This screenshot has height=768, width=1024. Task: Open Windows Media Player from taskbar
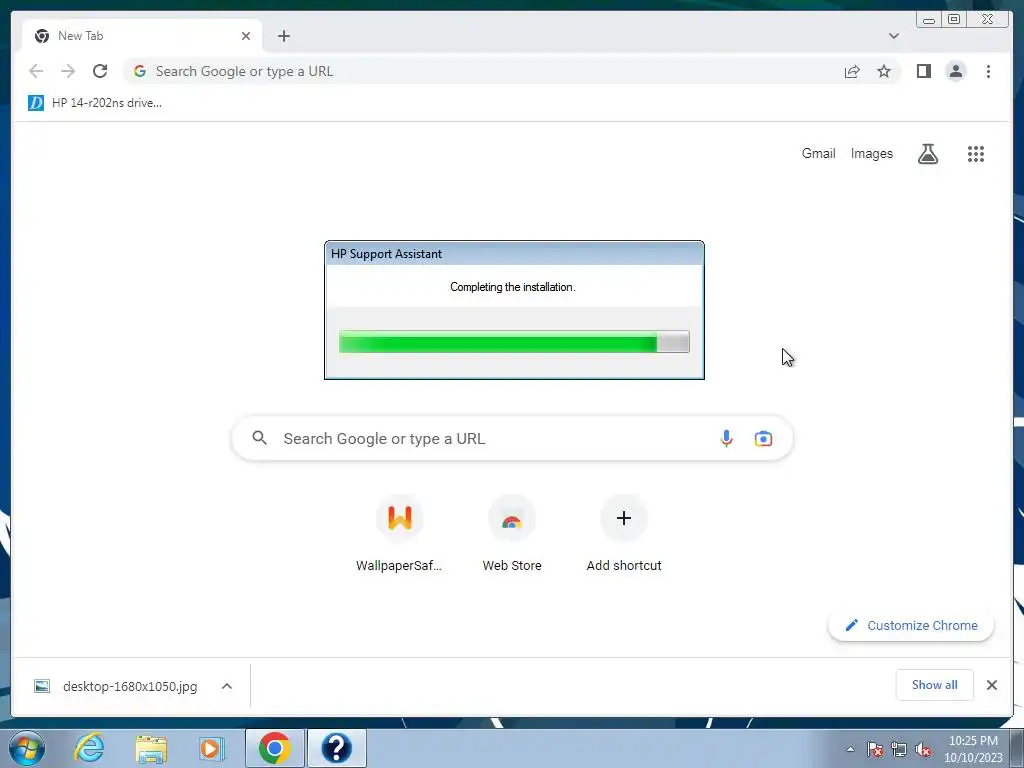(212, 748)
